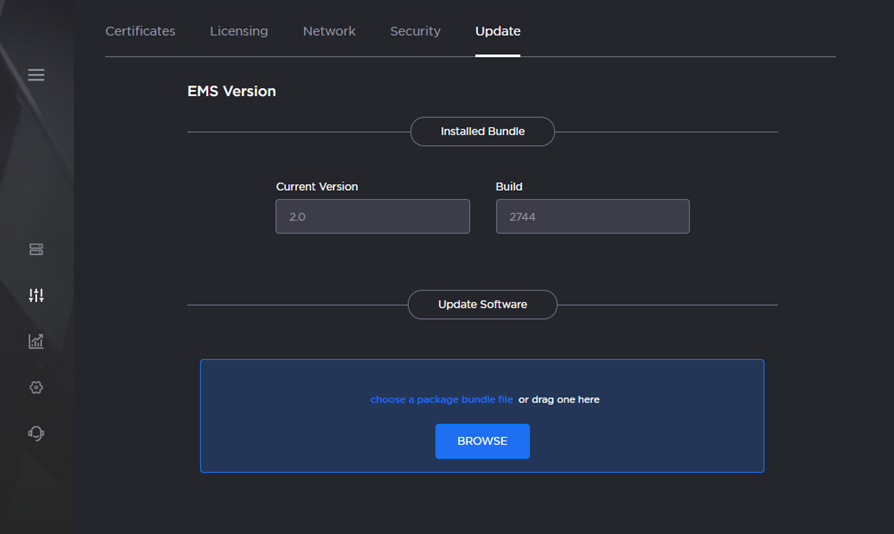Click the 'choose a package bundle file' link
Image resolution: width=894 pixels, height=534 pixels.
[441, 399]
